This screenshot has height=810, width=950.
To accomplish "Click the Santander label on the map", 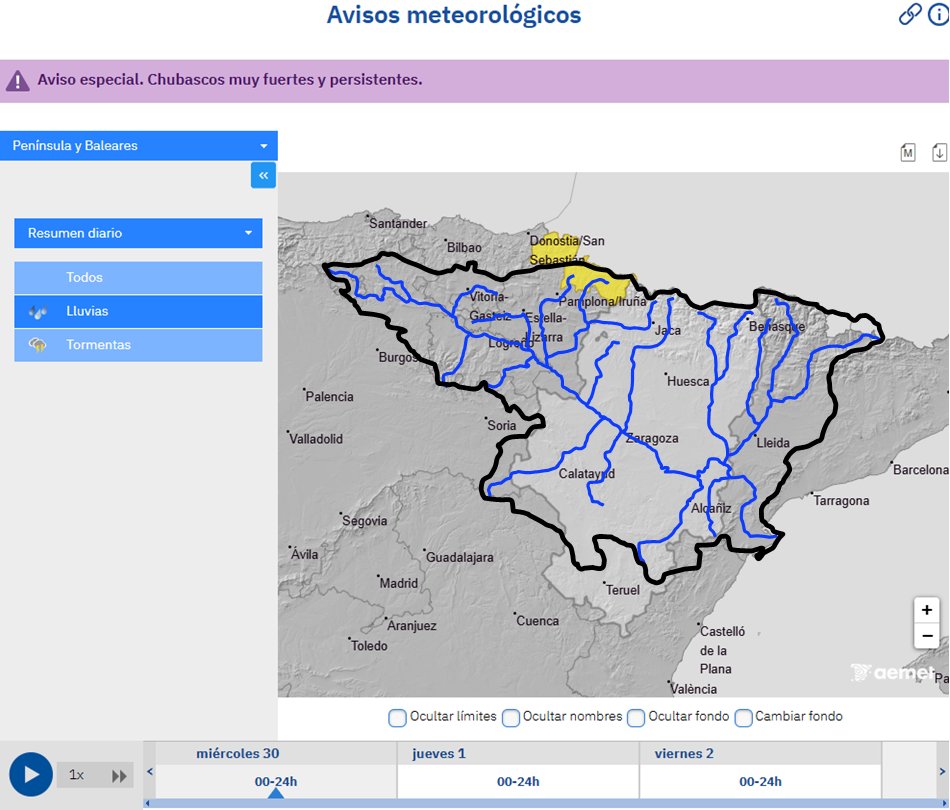I will pyautogui.click(x=398, y=224).
